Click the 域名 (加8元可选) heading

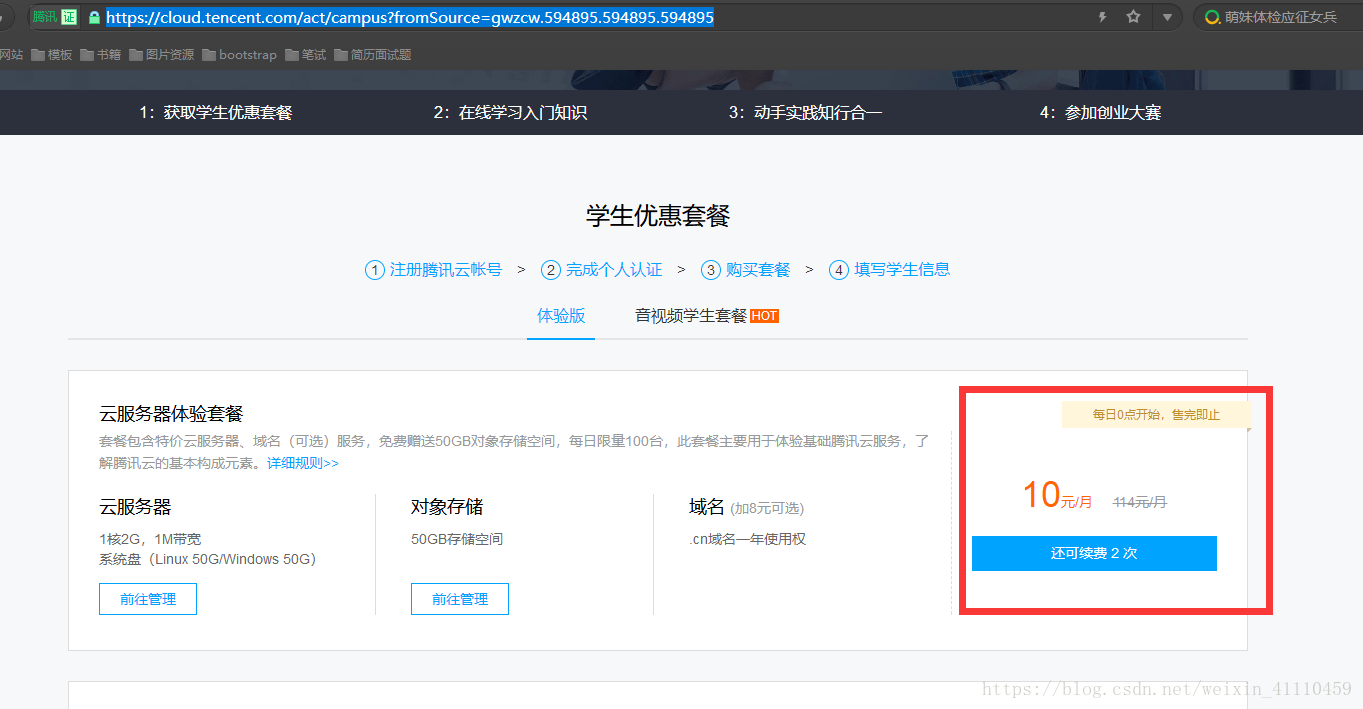point(746,508)
